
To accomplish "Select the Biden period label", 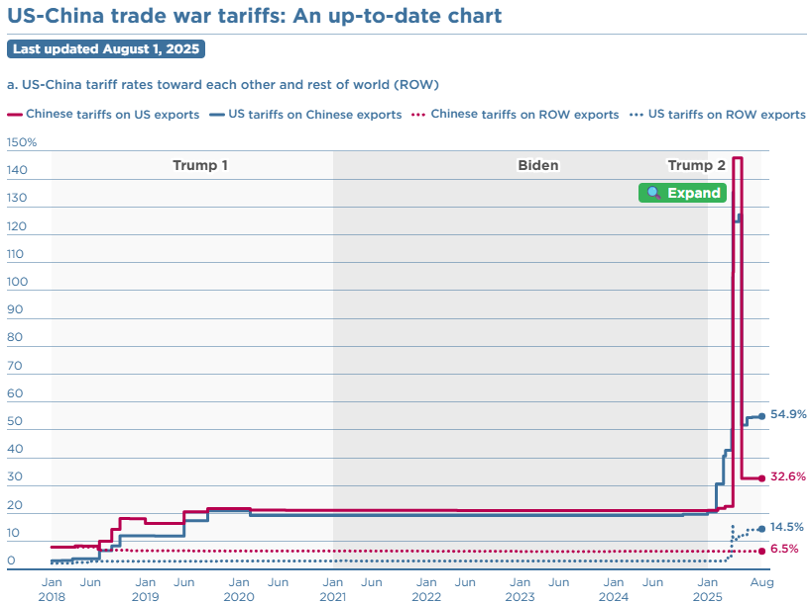I will click(538, 165).
